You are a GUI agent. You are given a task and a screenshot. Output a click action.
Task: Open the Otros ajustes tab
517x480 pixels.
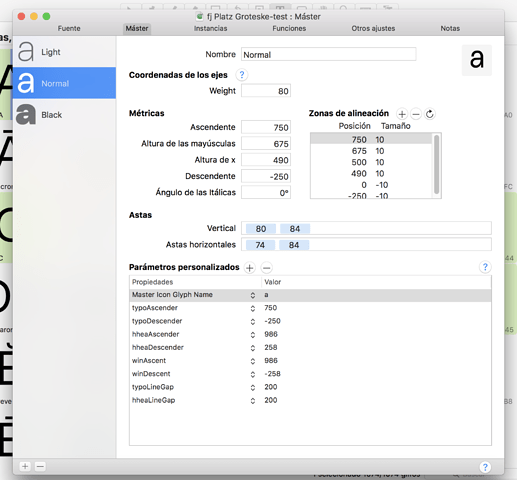373,28
